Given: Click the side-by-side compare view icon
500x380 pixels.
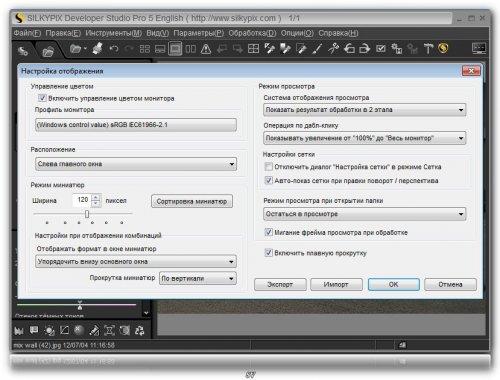Looking at the screenshot, I should click(190, 49).
